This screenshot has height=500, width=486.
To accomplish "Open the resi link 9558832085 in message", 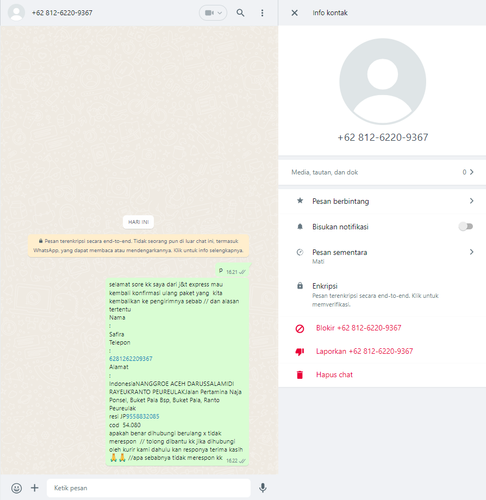I will click(142, 417).
